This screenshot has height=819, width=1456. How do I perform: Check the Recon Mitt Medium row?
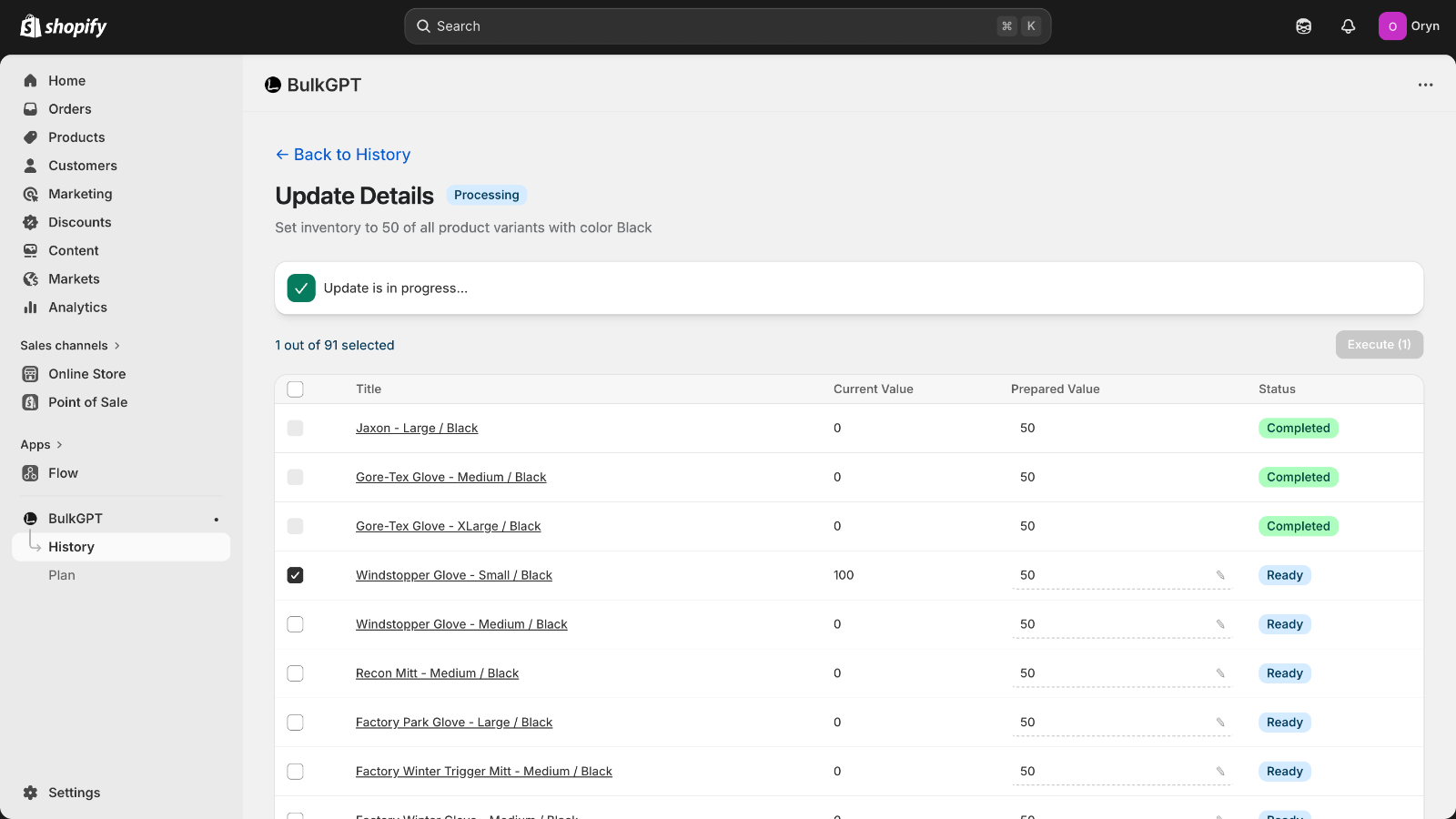point(295,673)
